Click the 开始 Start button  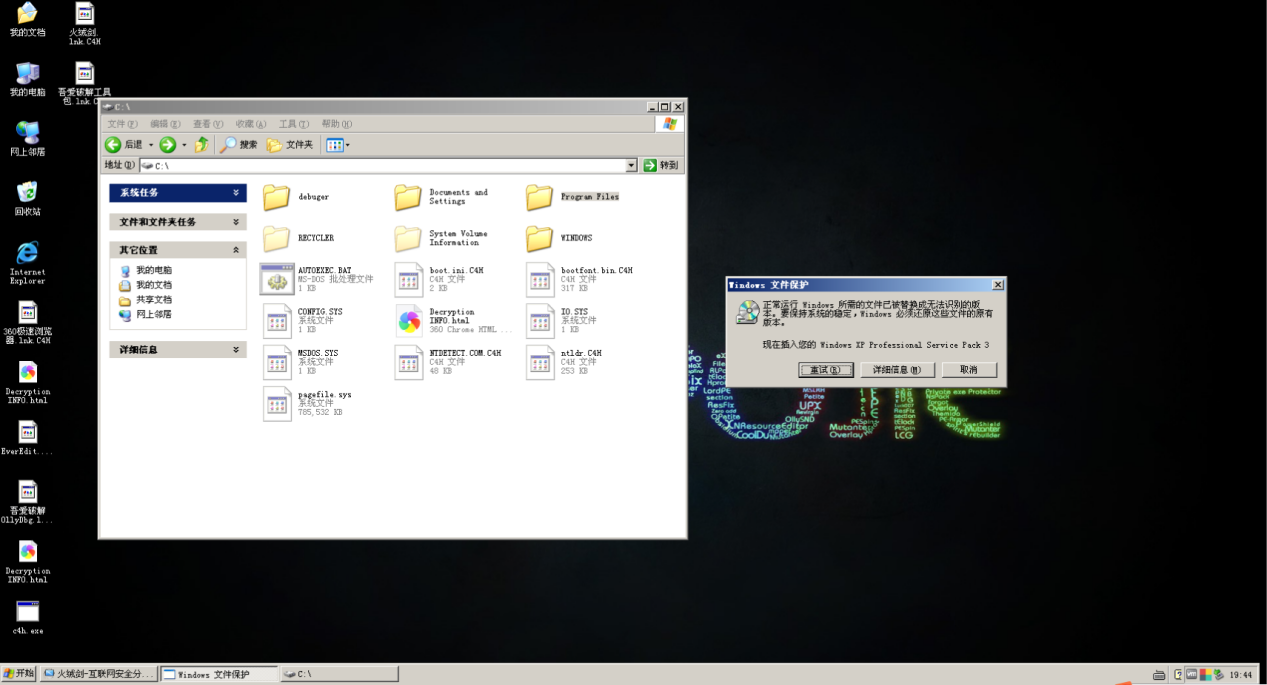pyautogui.click(x=19, y=674)
